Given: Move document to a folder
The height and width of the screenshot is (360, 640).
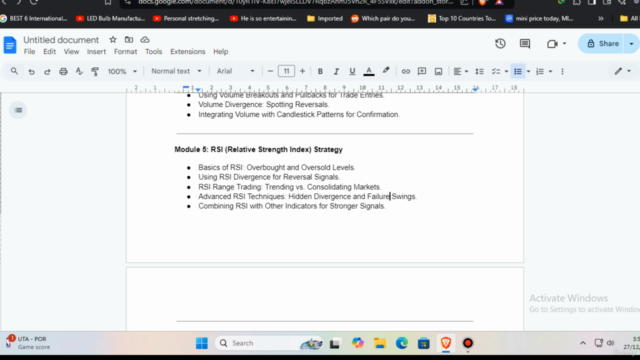Looking at the screenshot, I should [x=129, y=40].
